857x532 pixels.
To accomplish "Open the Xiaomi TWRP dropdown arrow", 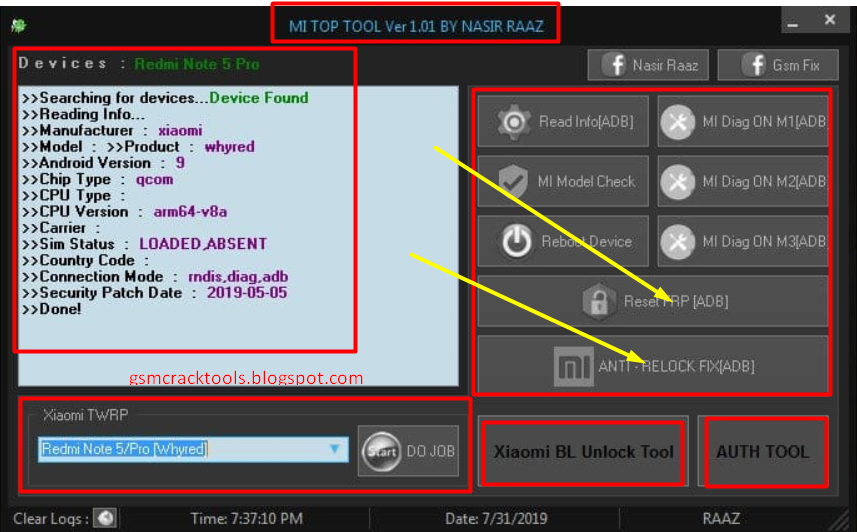I will (334, 449).
